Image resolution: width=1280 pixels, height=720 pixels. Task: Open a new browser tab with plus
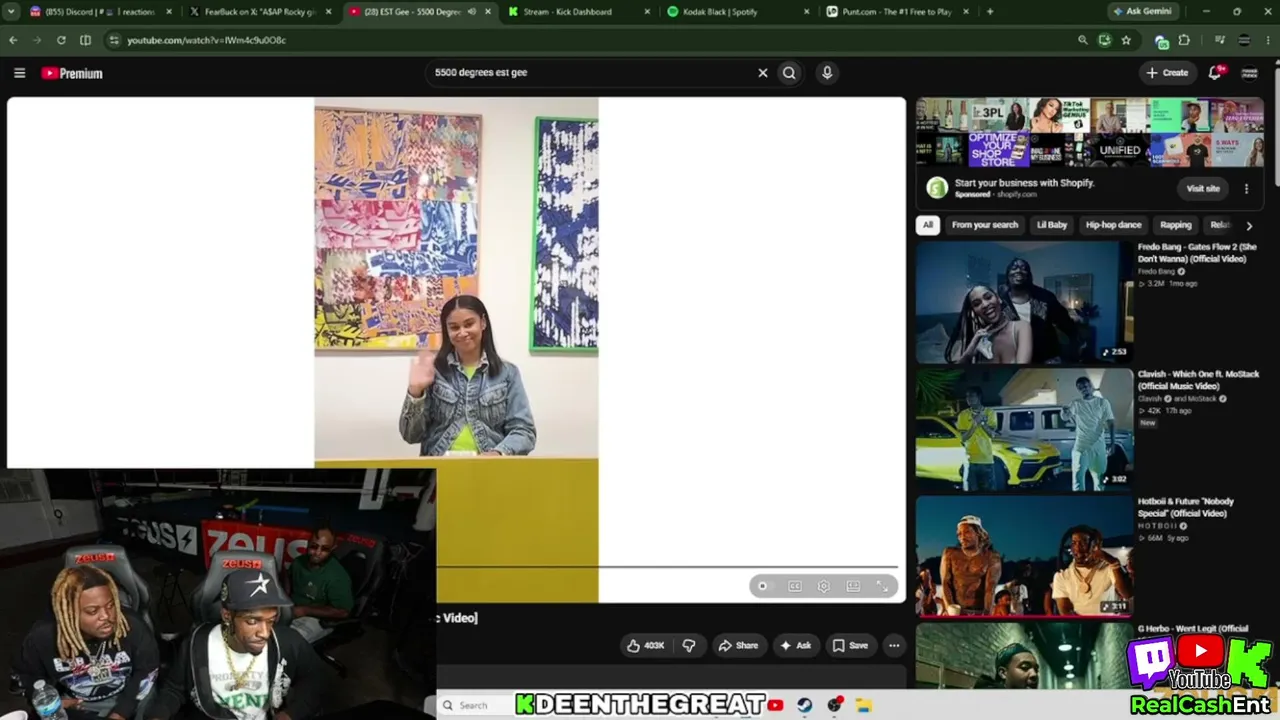(x=990, y=12)
